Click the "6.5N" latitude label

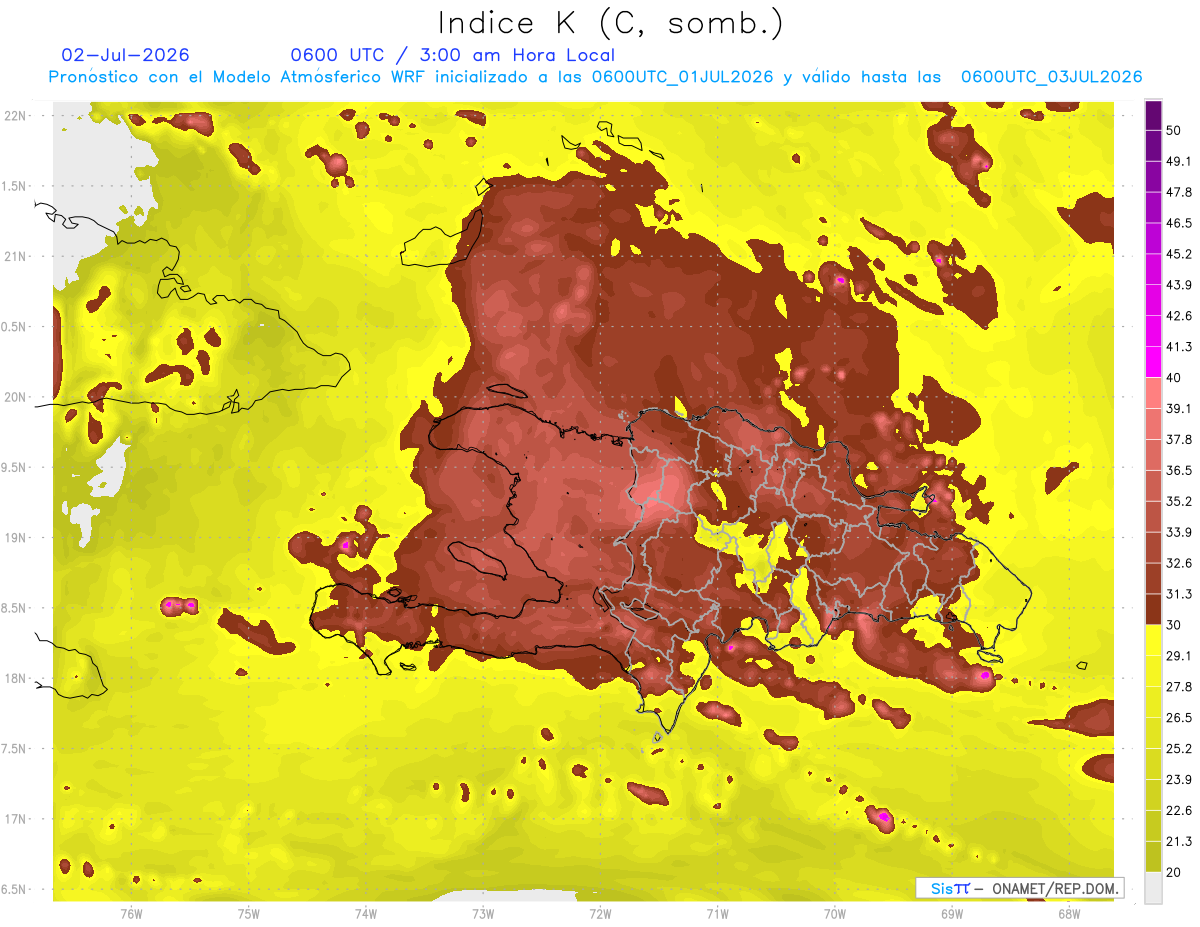pos(14,890)
